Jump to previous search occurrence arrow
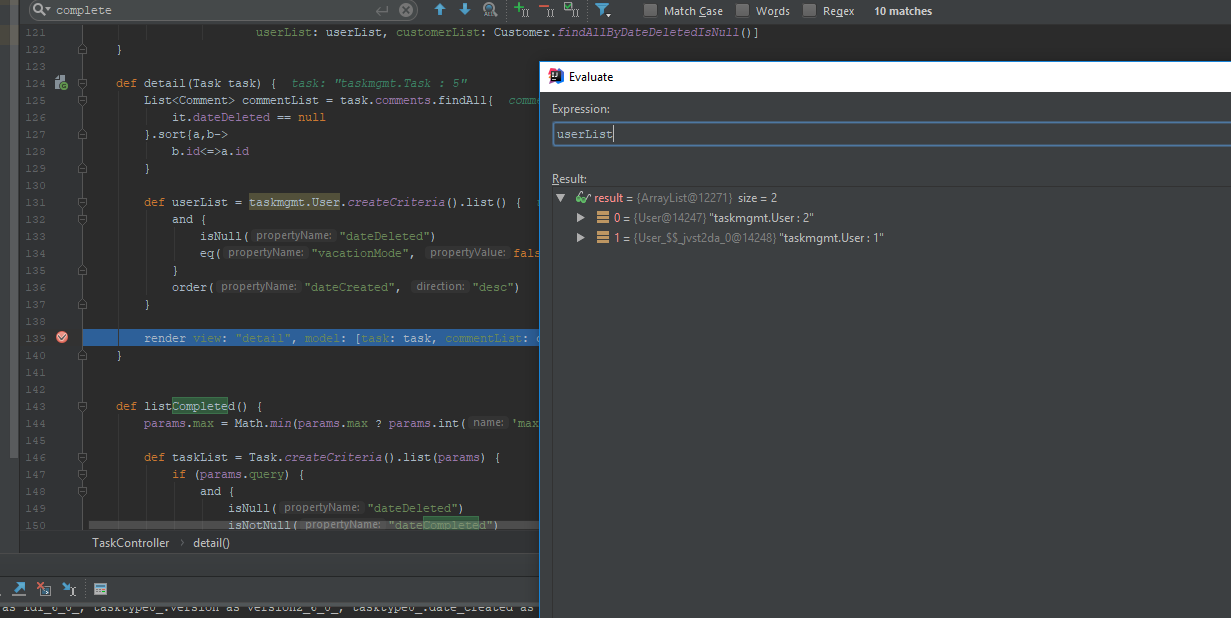 tap(440, 10)
